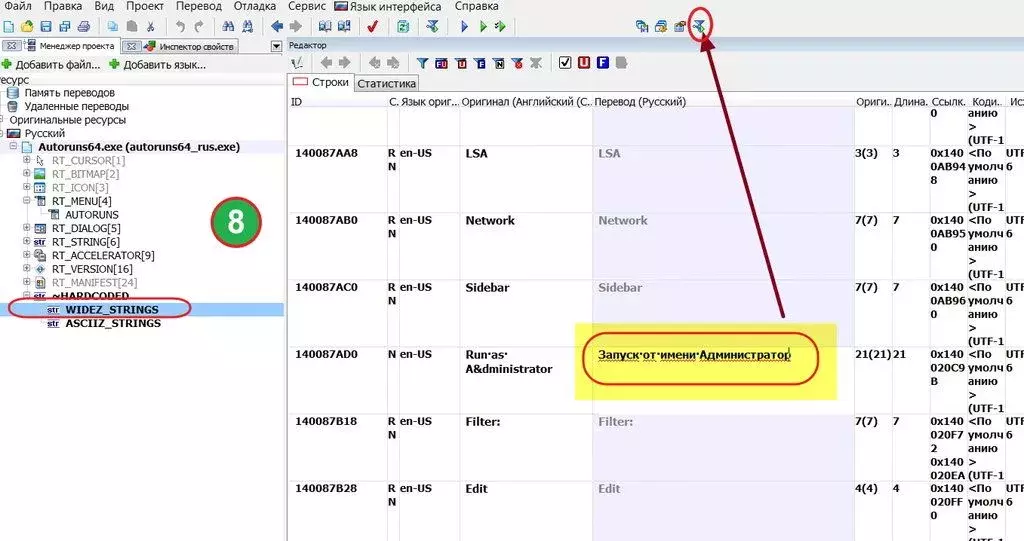Click the Find binoculars icon
This screenshot has width=1024, height=541.
(x=228, y=27)
